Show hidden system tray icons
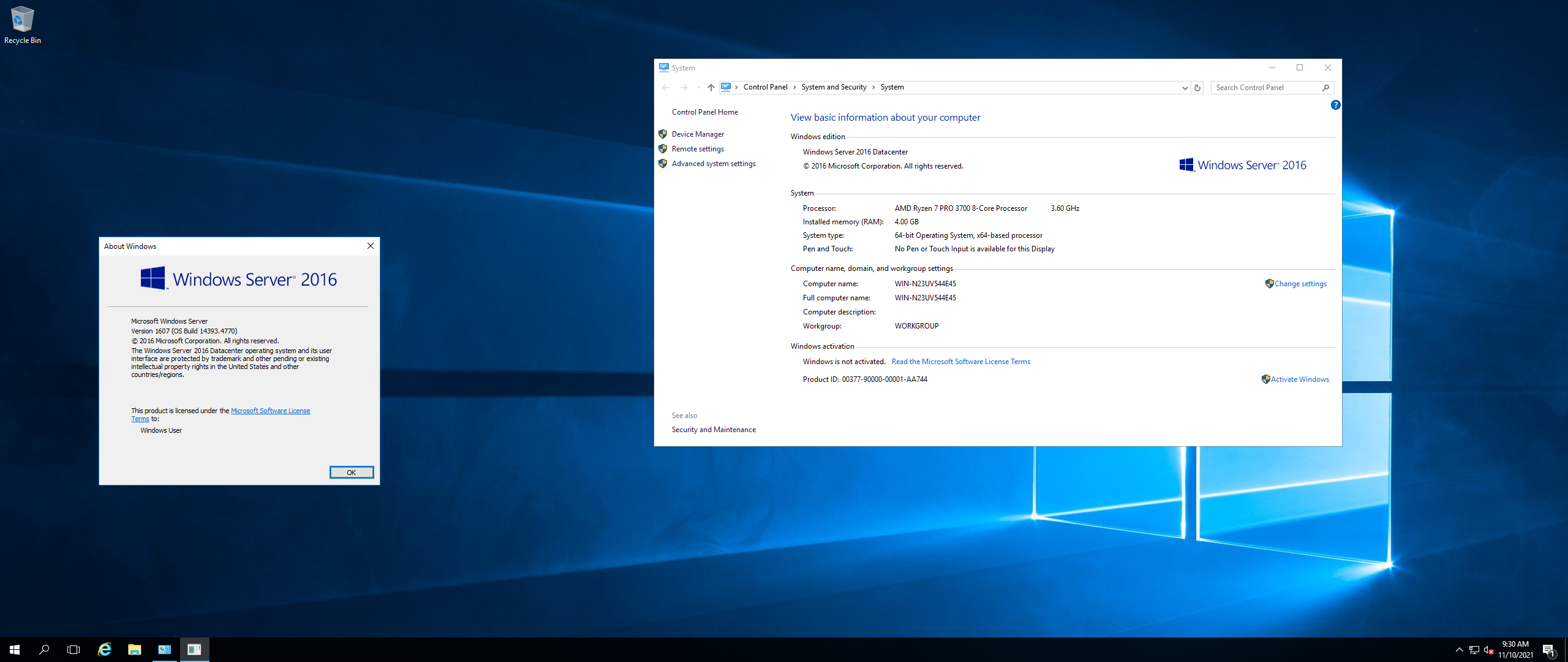Image resolution: width=1568 pixels, height=662 pixels. pyautogui.click(x=1460, y=650)
